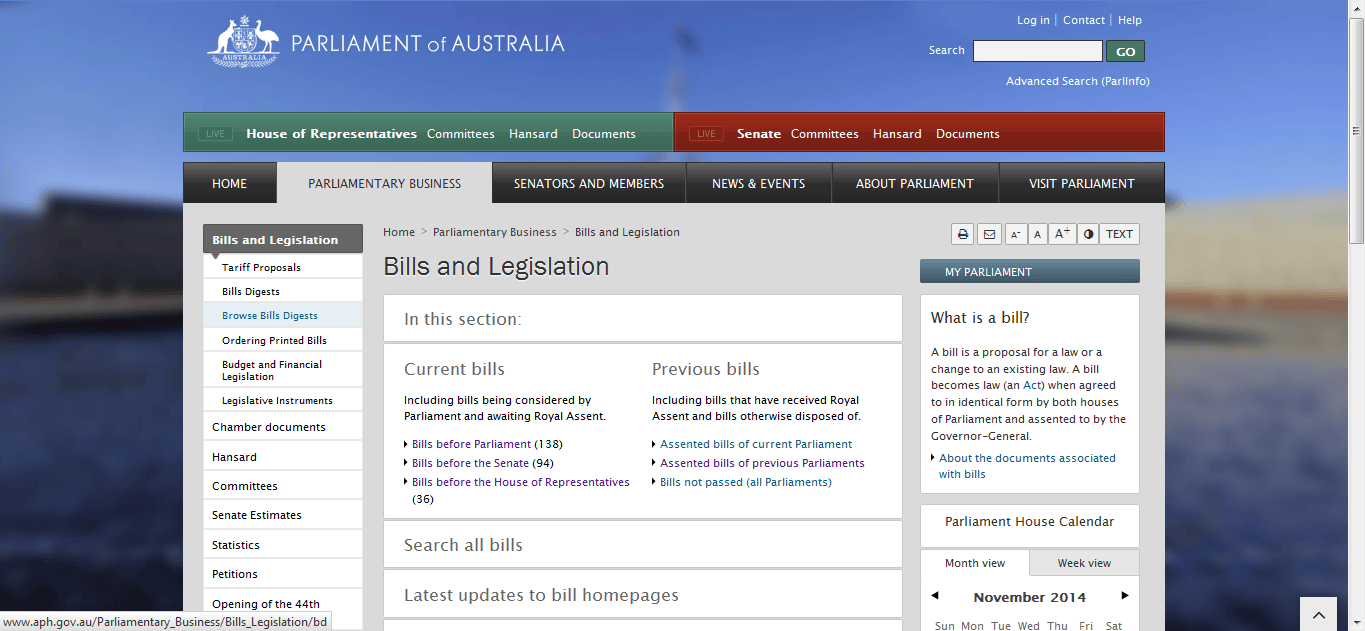Click into the Search text field

(x=1037, y=51)
